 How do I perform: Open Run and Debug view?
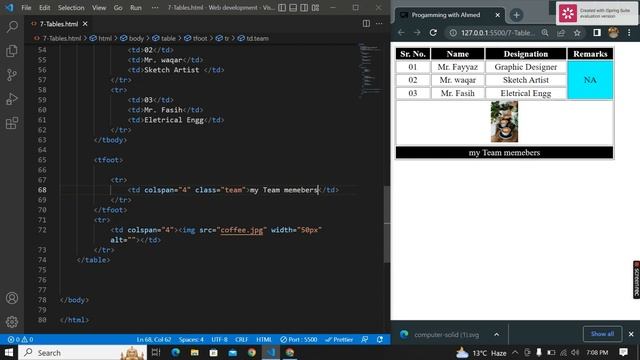coord(12,99)
